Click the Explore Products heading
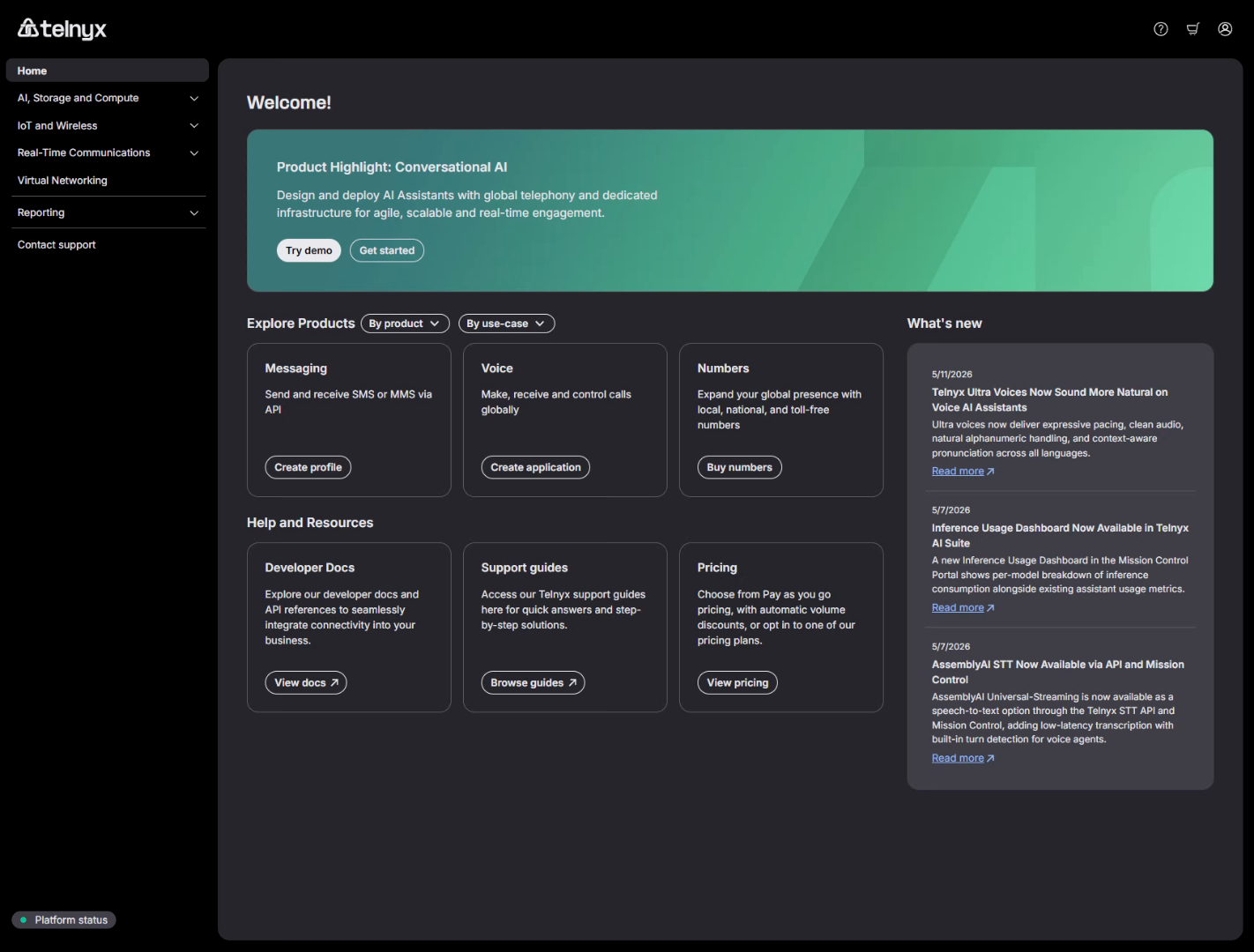Image resolution: width=1254 pixels, height=952 pixels. pos(301,324)
